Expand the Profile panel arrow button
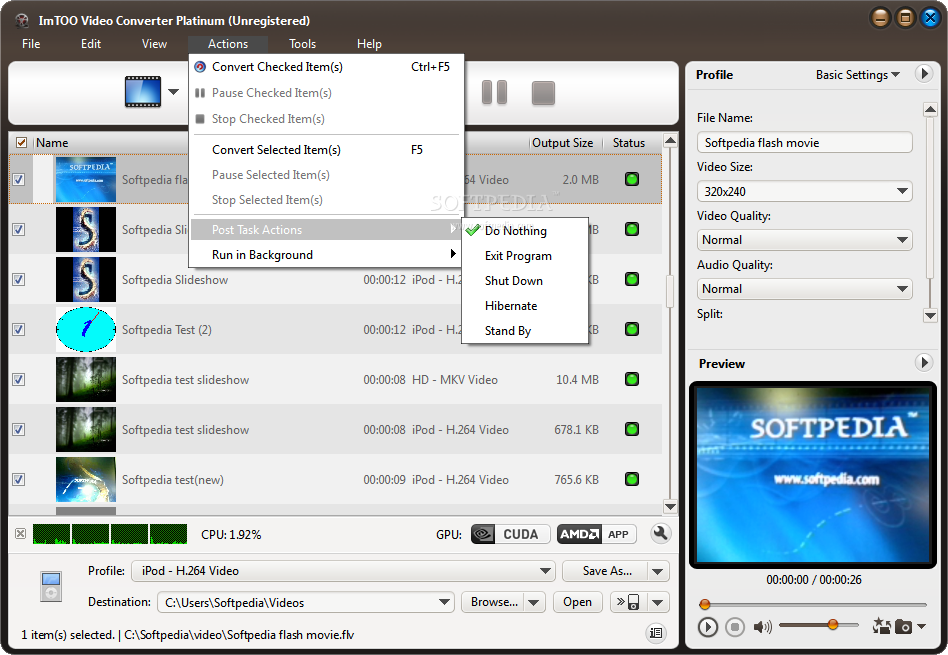 (923, 74)
